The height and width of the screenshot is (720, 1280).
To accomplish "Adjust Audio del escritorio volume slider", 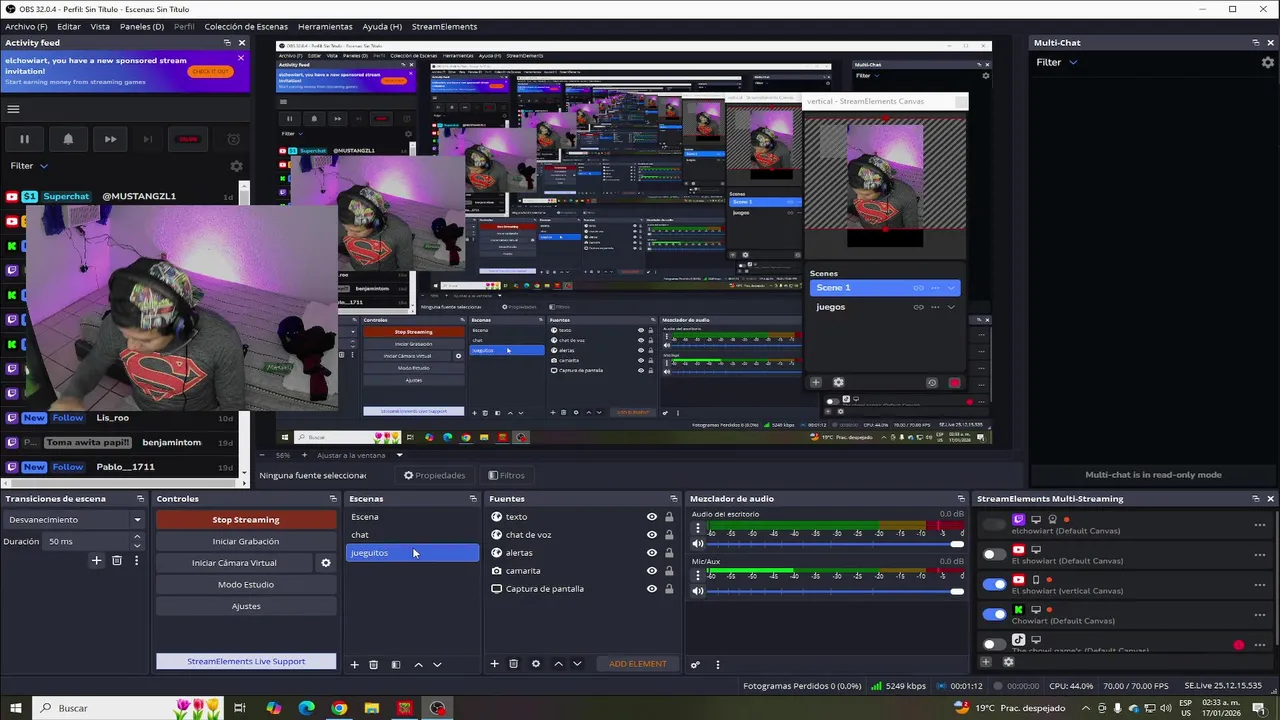I will point(835,544).
